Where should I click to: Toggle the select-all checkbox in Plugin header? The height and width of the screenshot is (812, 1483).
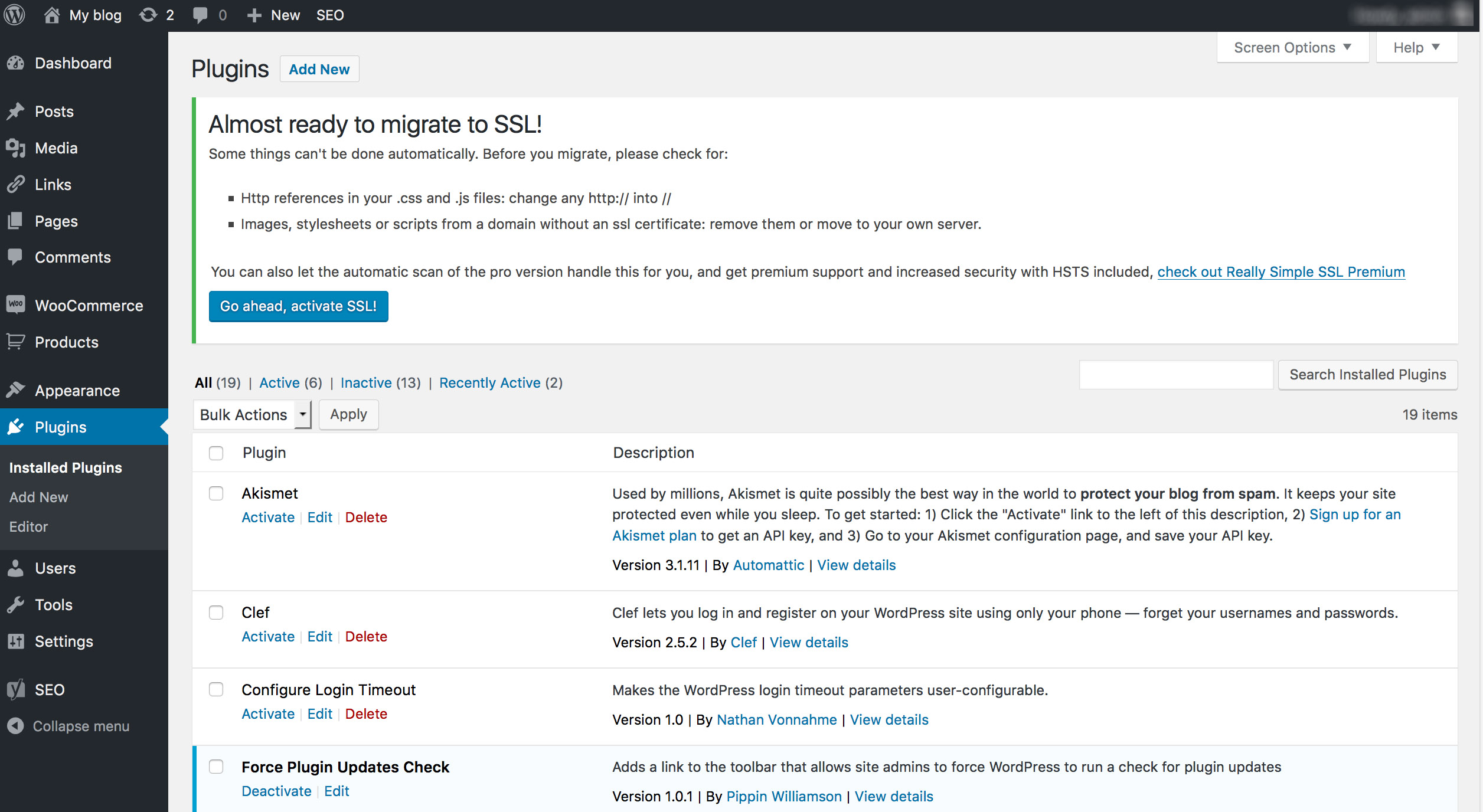point(216,453)
